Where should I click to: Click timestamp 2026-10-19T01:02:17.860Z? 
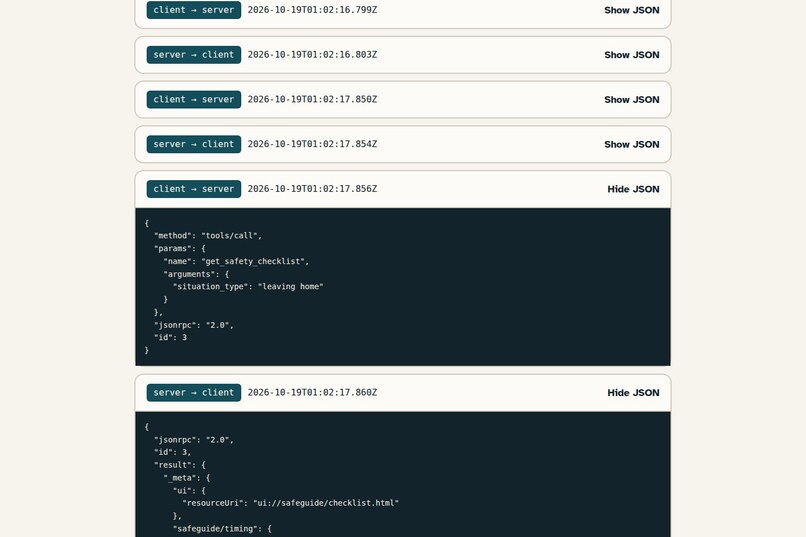(313, 392)
